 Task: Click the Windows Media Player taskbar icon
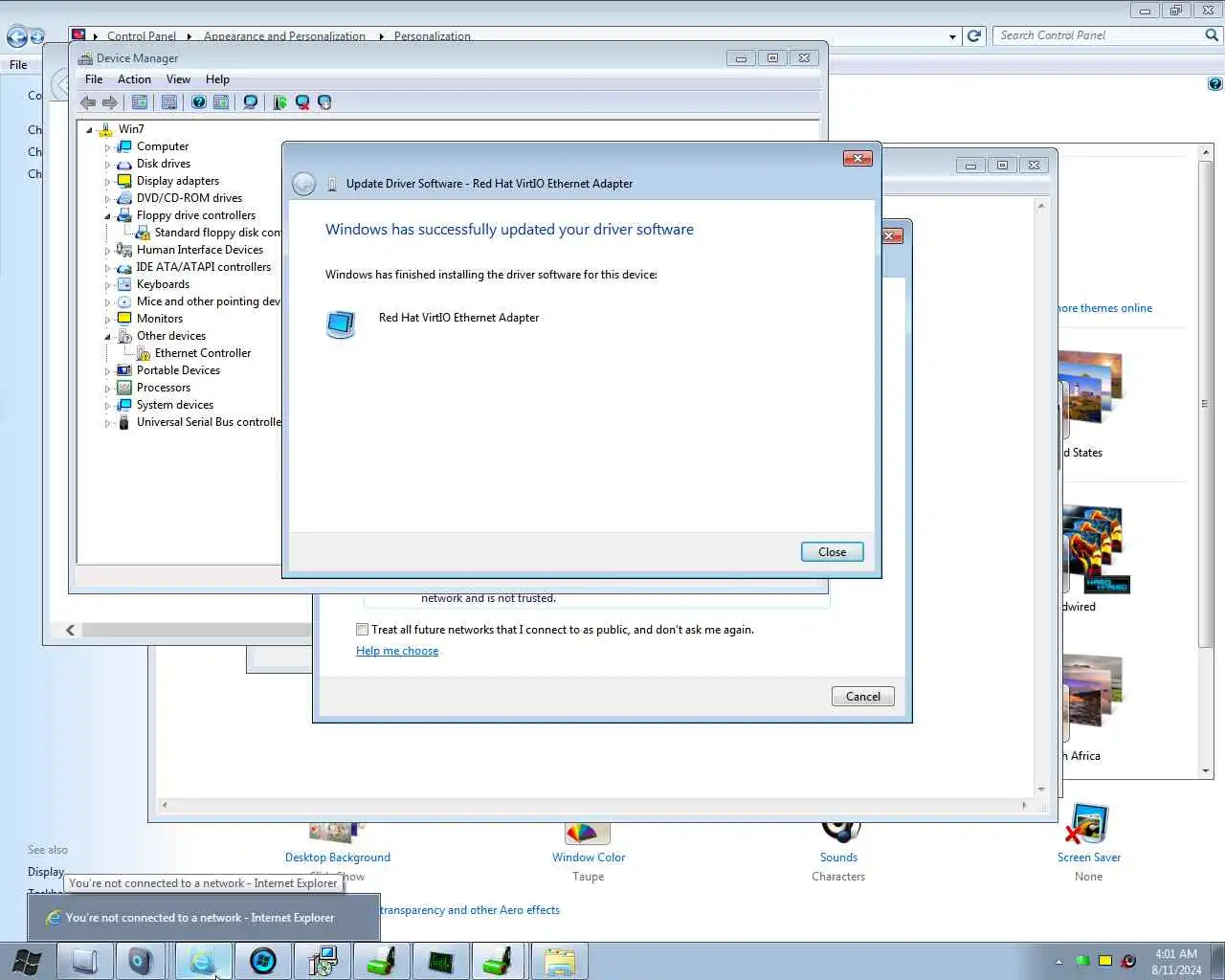click(262, 961)
